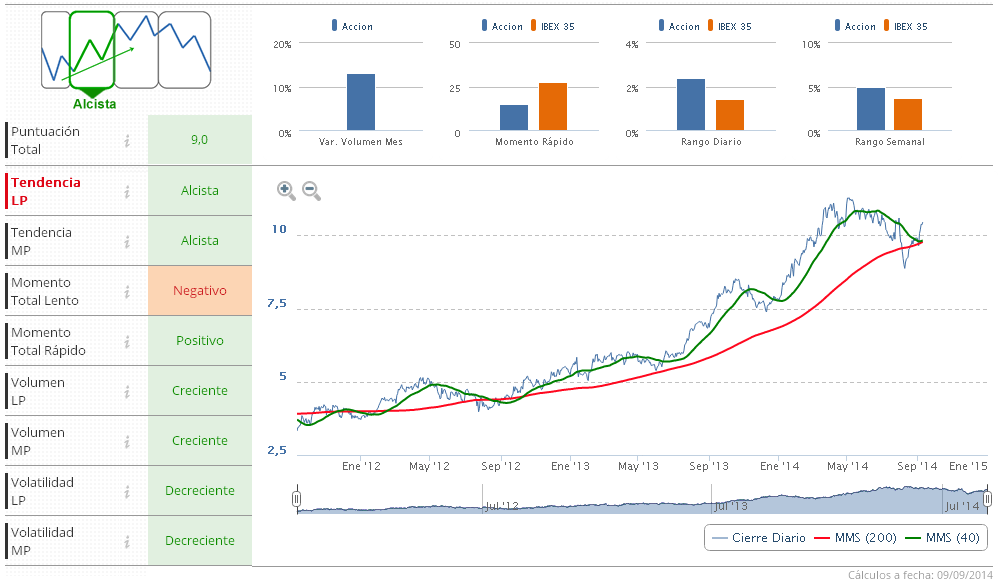Open info icon for Tendencia LP

pos(127,191)
